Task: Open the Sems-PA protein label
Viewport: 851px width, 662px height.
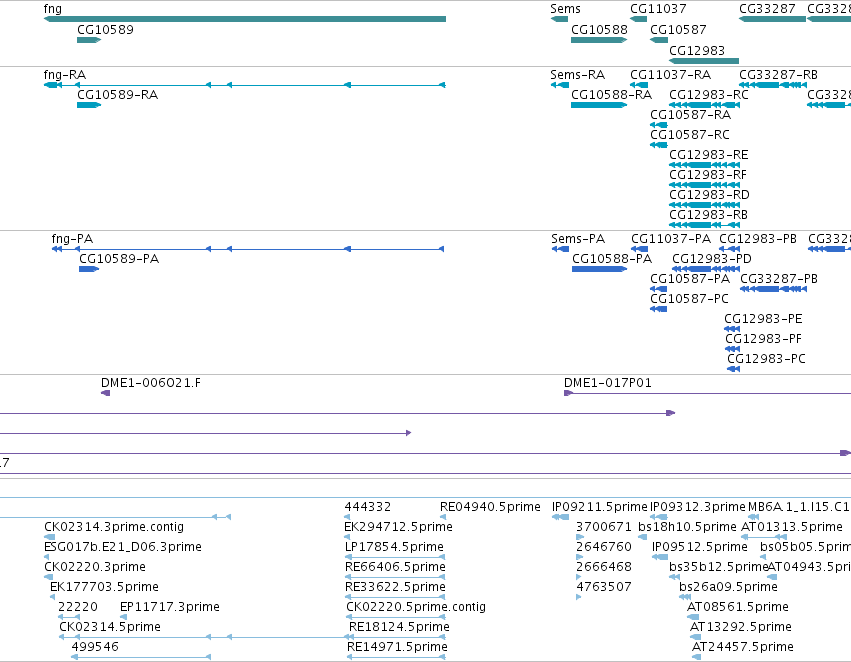Action: pyautogui.click(x=578, y=239)
